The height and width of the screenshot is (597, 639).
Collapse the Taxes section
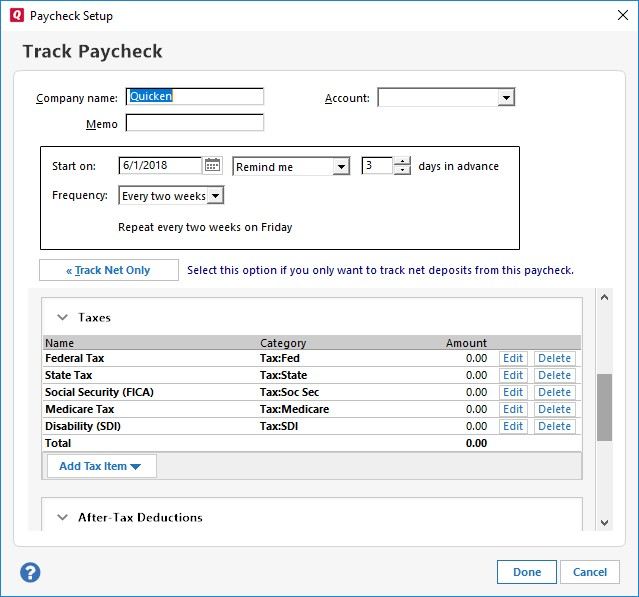point(62,317)
